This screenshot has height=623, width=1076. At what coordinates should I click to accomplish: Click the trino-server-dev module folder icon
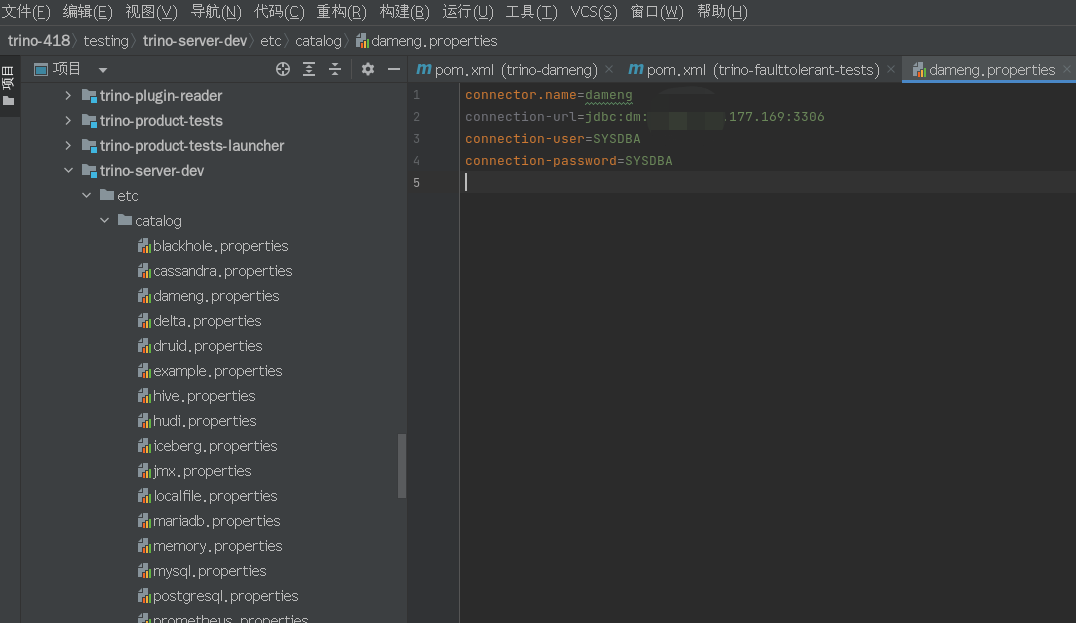click(89, 171)
